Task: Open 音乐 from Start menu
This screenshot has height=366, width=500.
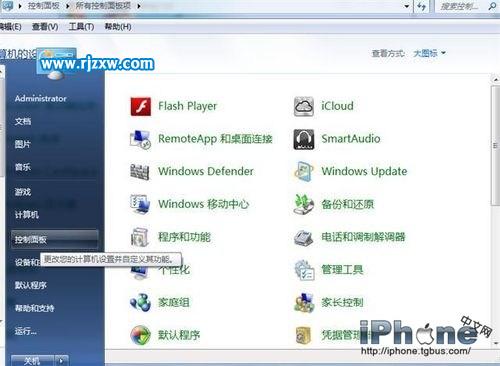Action: coord(23,167)
